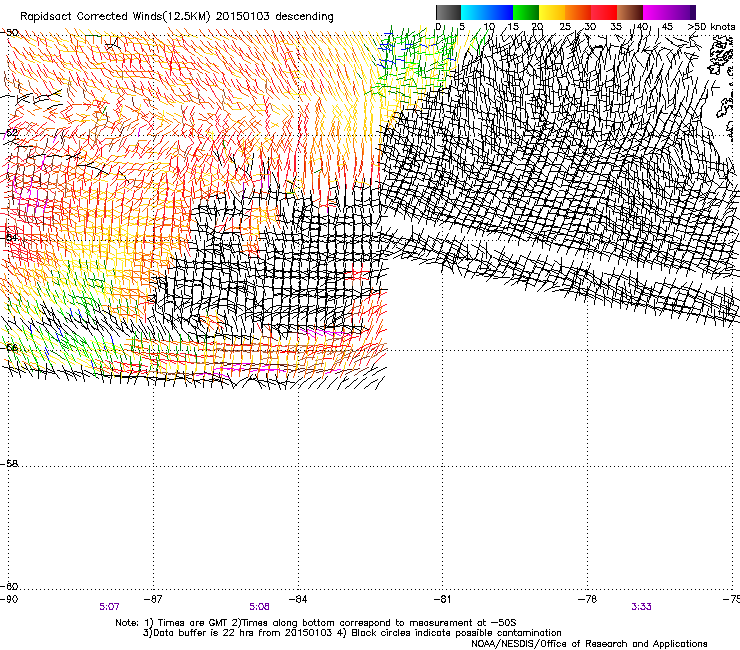This screenshot has width=740, height=650.
Task: Click the -90 longitude axis label
Action: click(9, 599)
